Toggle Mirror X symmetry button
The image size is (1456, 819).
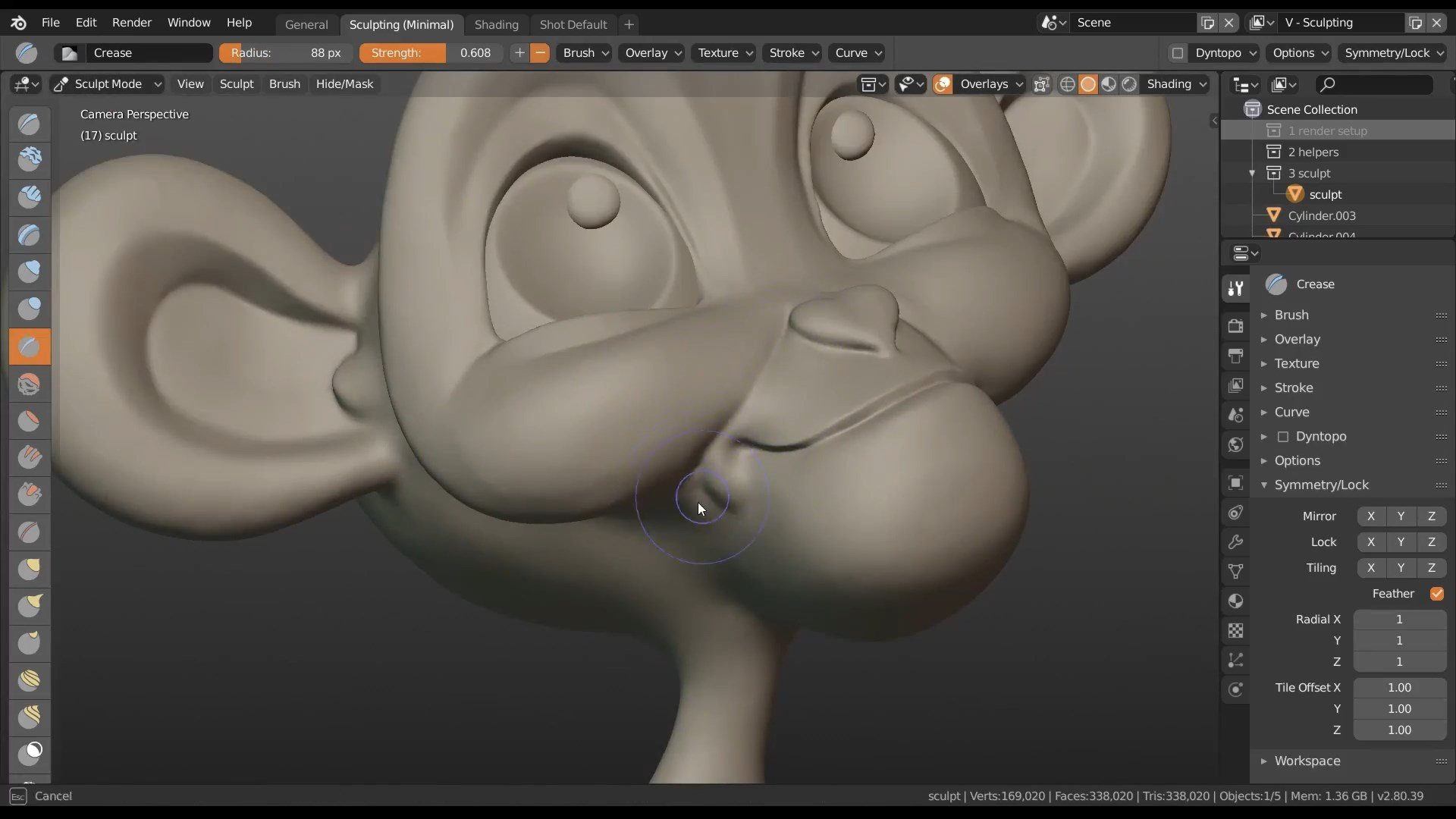pyautogui.click(x=1370, y=516)
